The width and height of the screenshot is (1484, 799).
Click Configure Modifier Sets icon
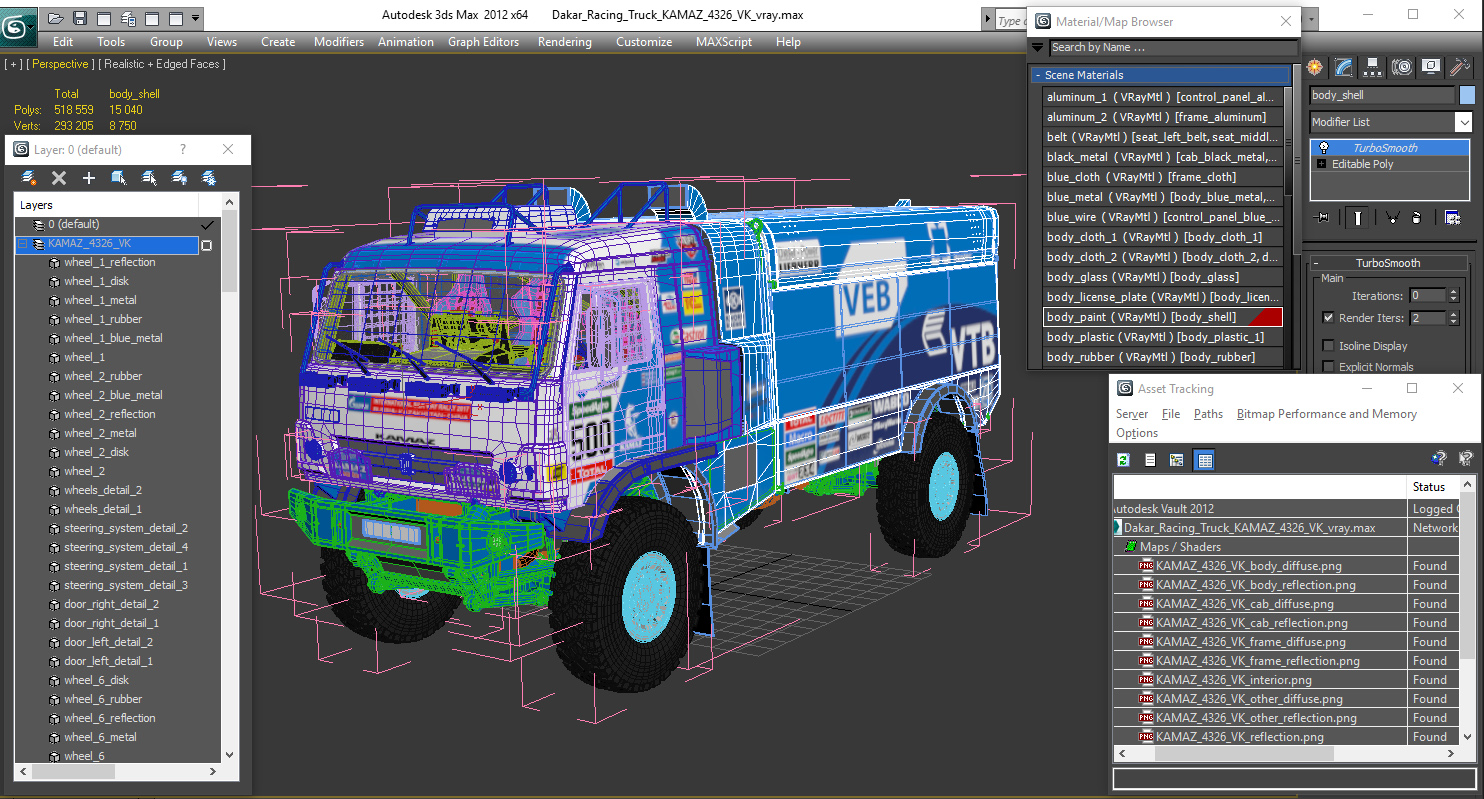pyautogui.click(x=1453, y=217)
